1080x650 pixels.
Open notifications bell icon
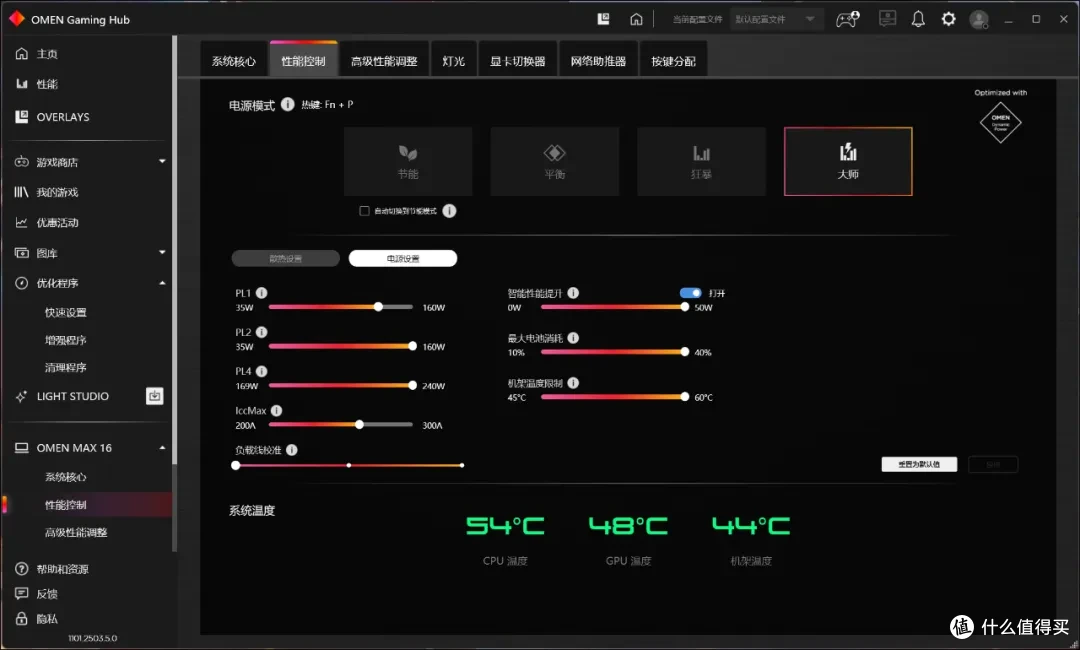918,19
